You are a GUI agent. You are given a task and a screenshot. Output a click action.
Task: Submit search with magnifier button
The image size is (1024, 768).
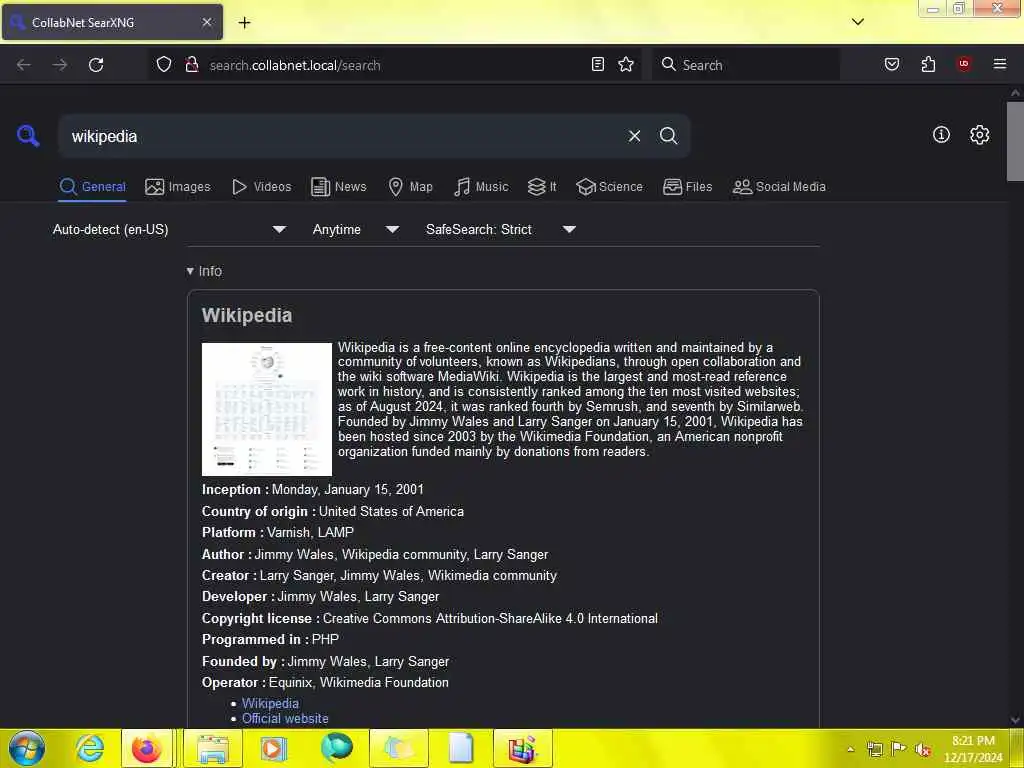(x=668, y=136)
